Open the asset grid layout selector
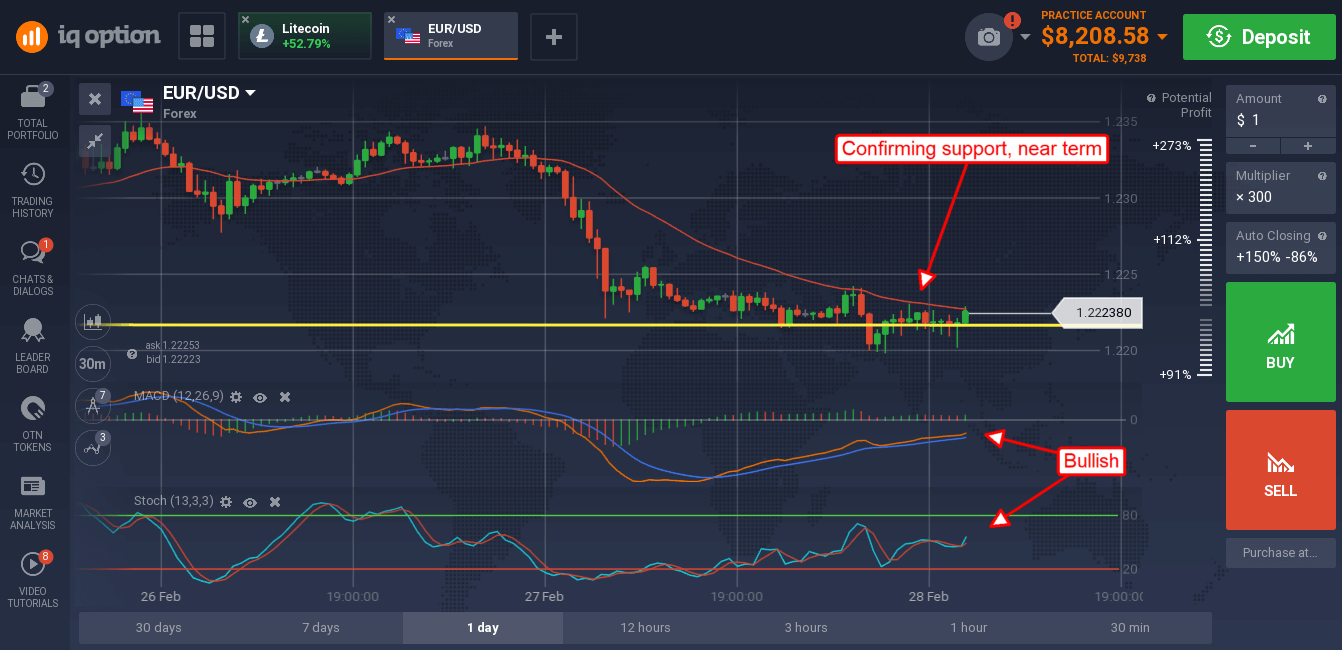The width and height of the screenshot is (1342, 650). pos(202,37)
